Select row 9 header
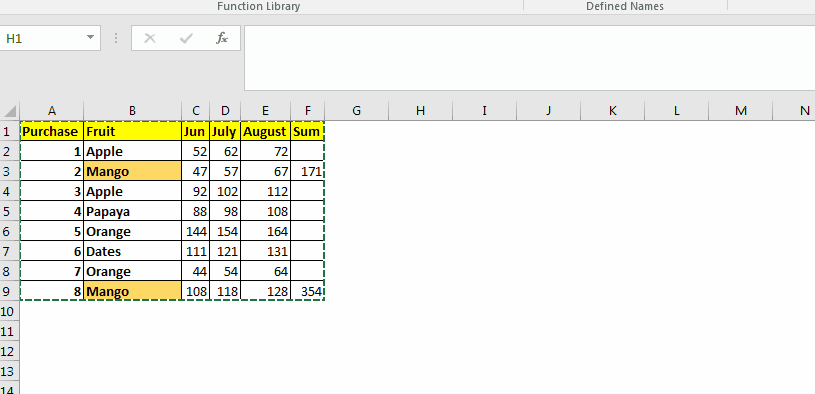This screenshot has width=815, height=394. (9, 292)
